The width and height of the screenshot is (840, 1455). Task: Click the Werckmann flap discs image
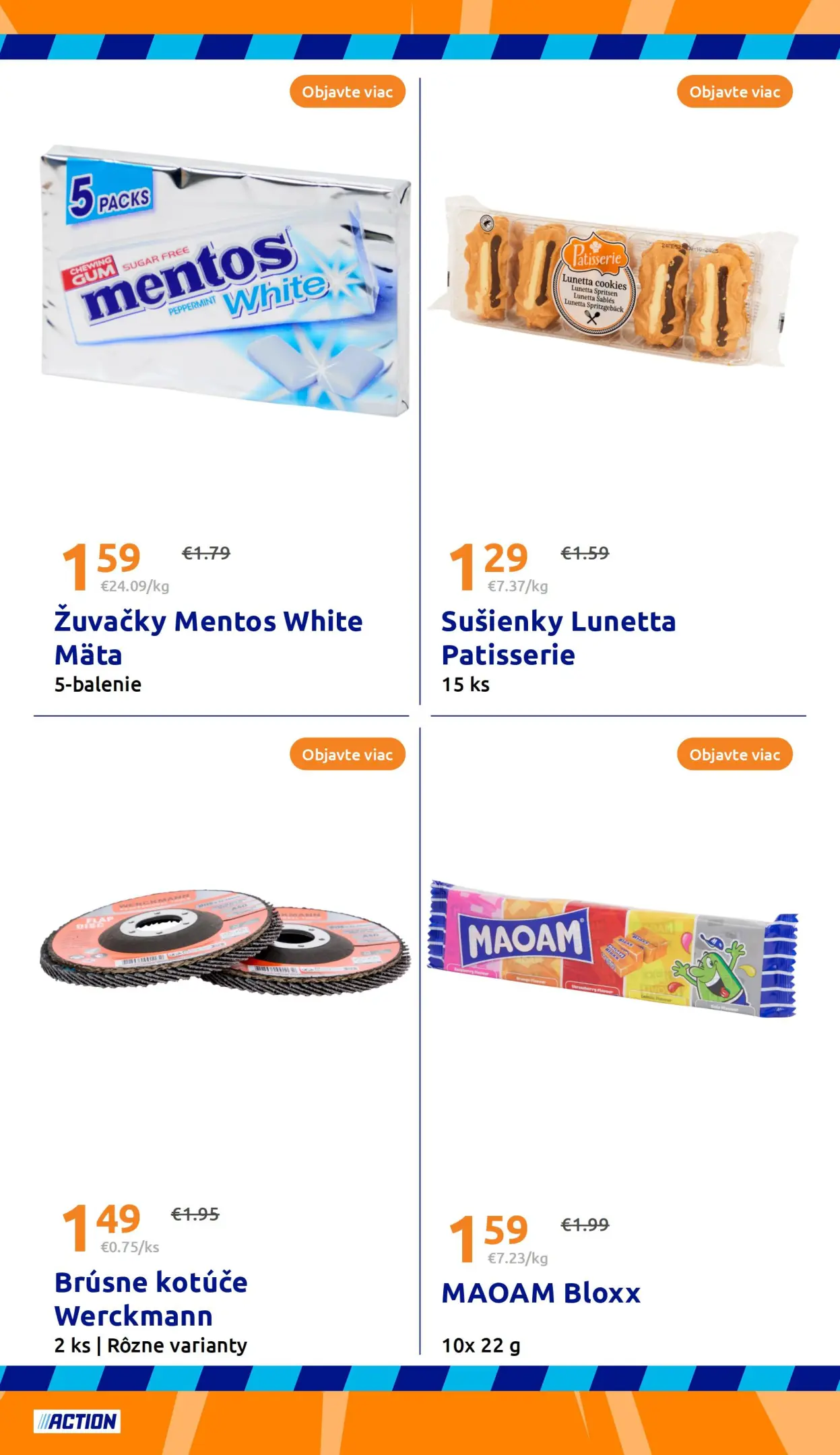[224, 942]
